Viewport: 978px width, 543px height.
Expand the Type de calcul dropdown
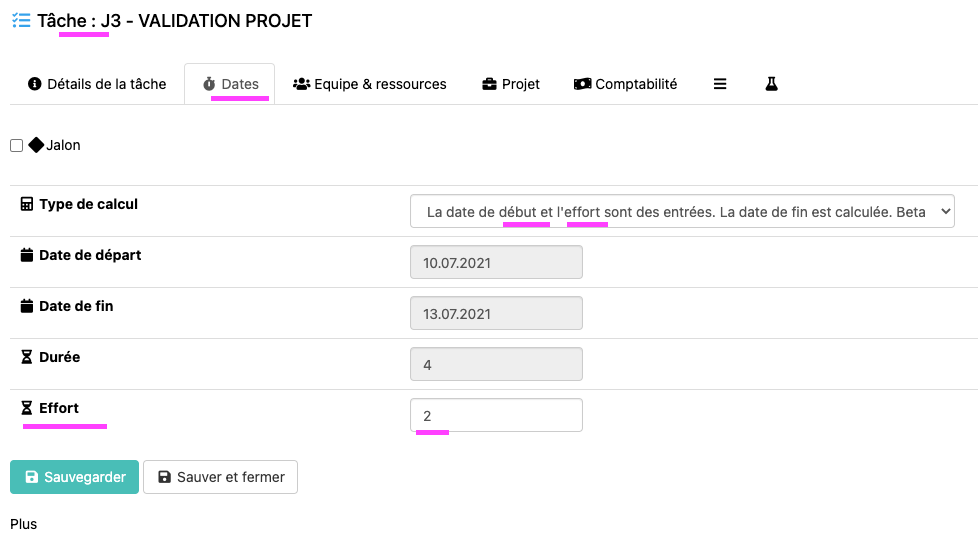[x=682, y=212]
